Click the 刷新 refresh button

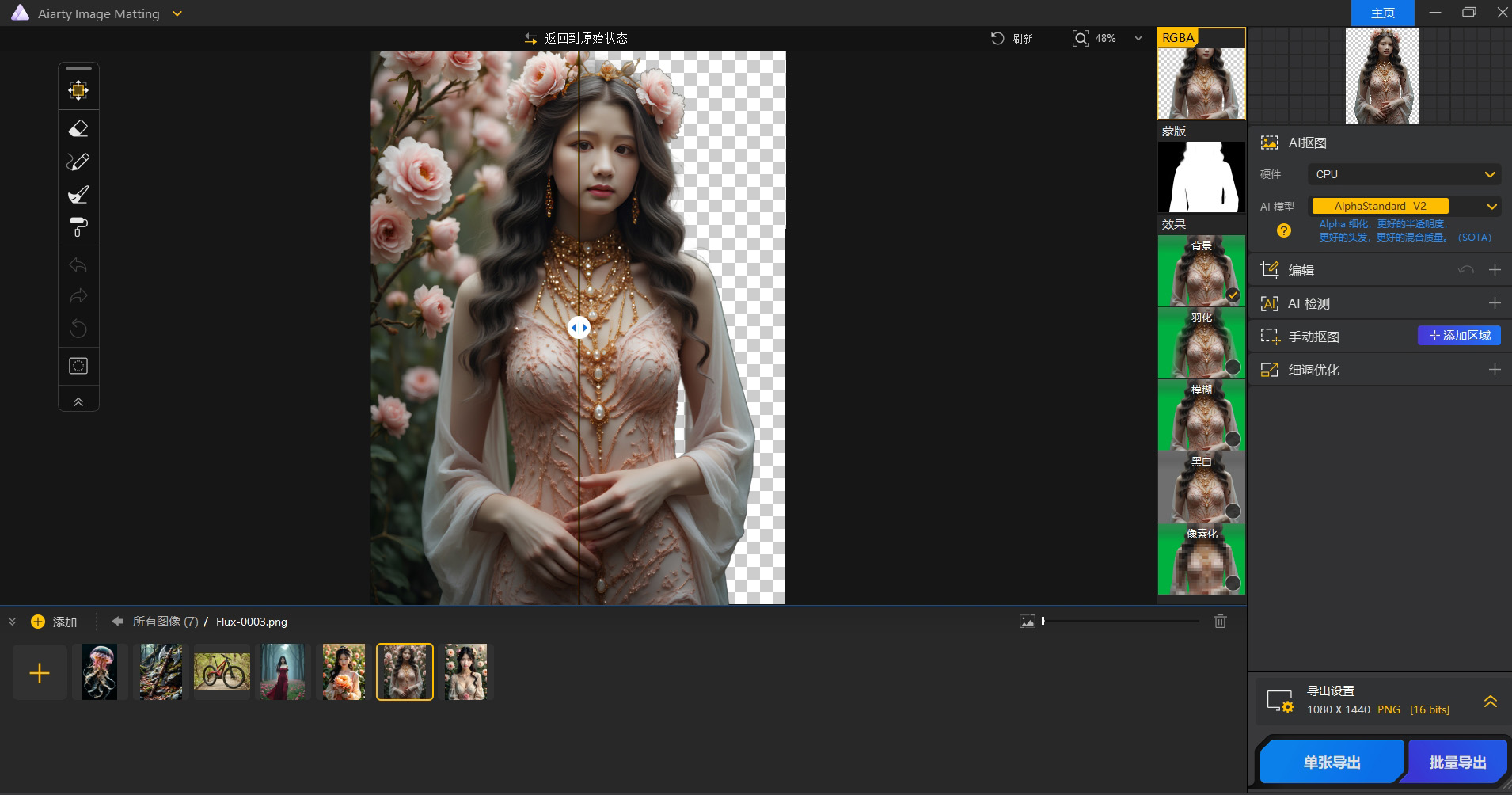point(1012,38)
